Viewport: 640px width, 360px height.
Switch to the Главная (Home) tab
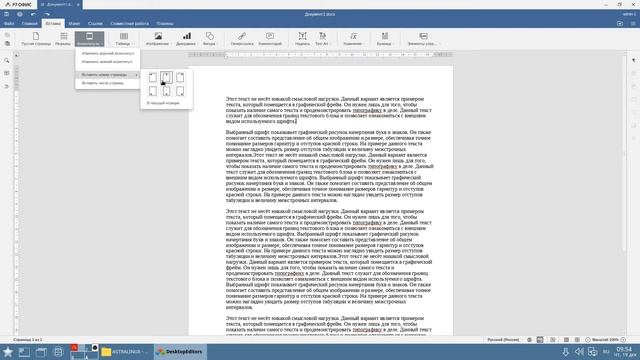tap(29, 24)
